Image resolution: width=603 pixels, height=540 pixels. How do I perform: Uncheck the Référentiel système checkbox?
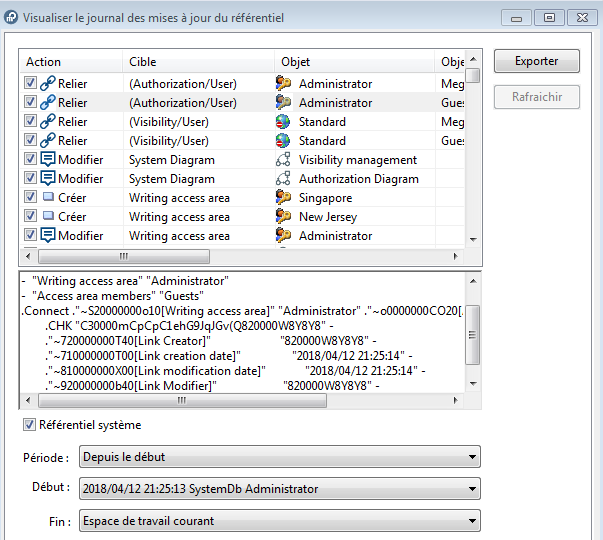coord(29,425)
